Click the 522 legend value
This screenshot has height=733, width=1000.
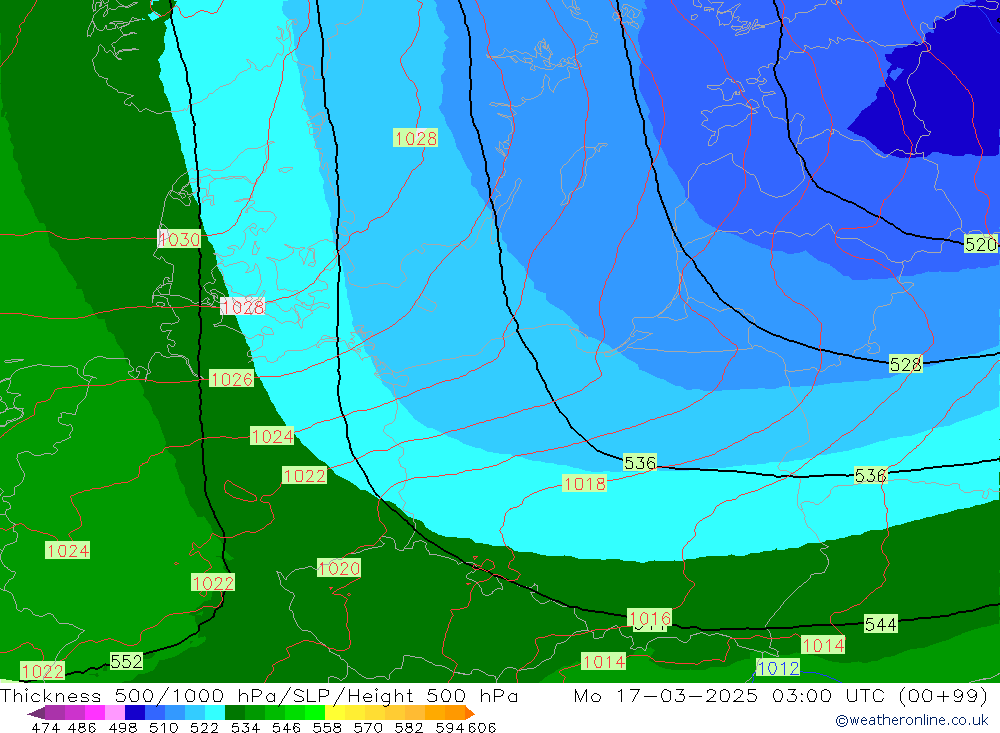point(204,727)
